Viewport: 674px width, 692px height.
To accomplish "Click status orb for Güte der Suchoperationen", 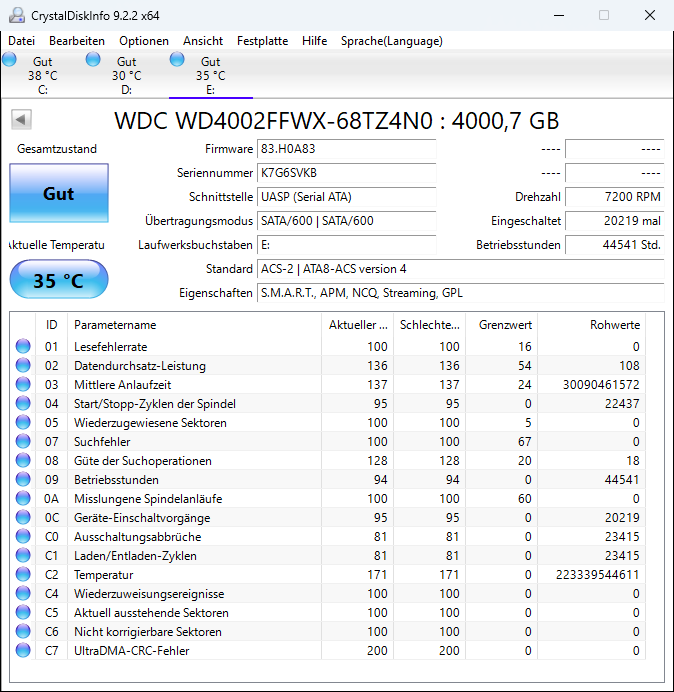I will click(x=23, y=460).
